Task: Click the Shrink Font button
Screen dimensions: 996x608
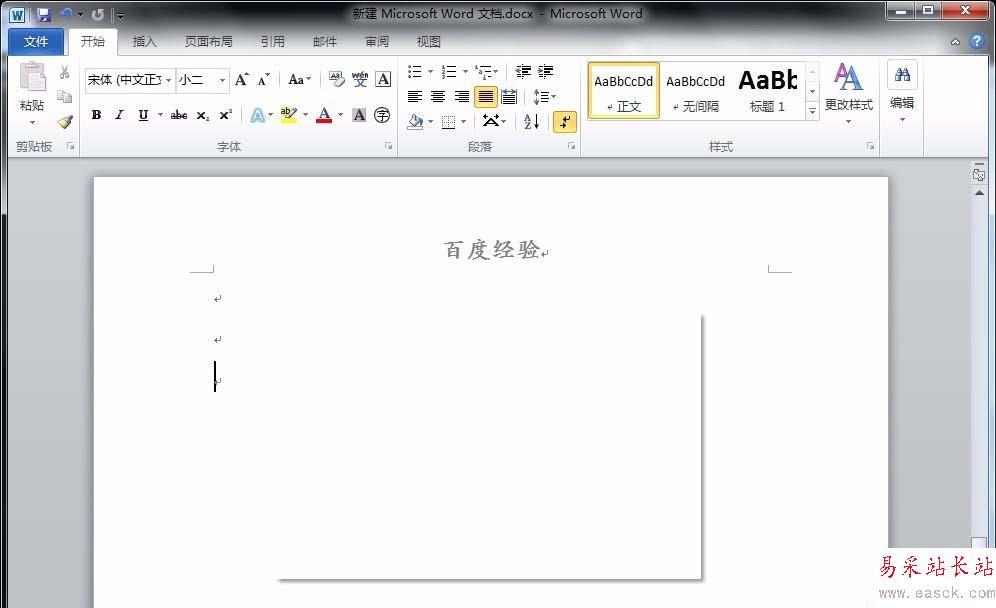Action: click(264, 79)
